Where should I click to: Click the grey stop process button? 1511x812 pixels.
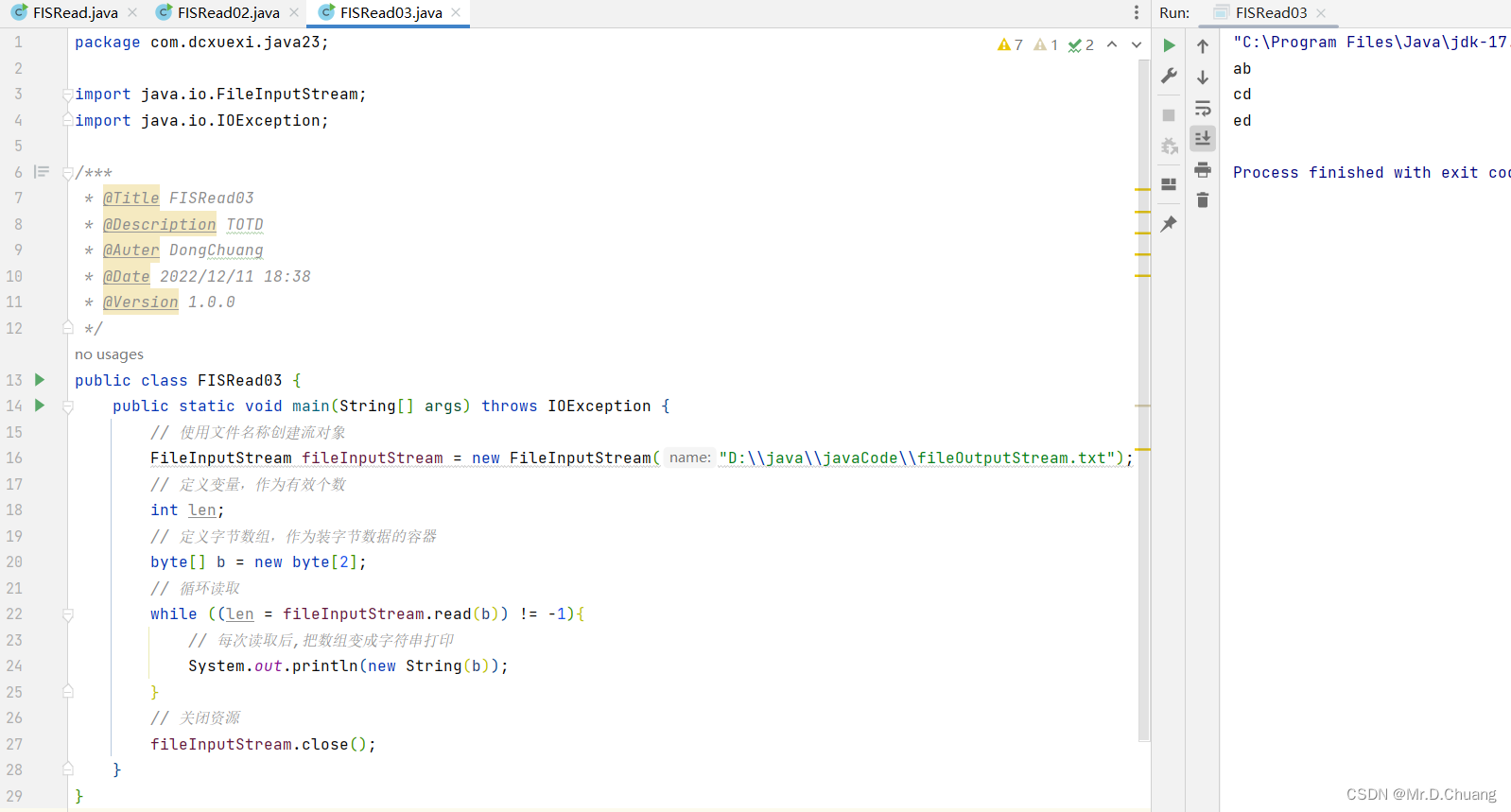click(1169, 115)
